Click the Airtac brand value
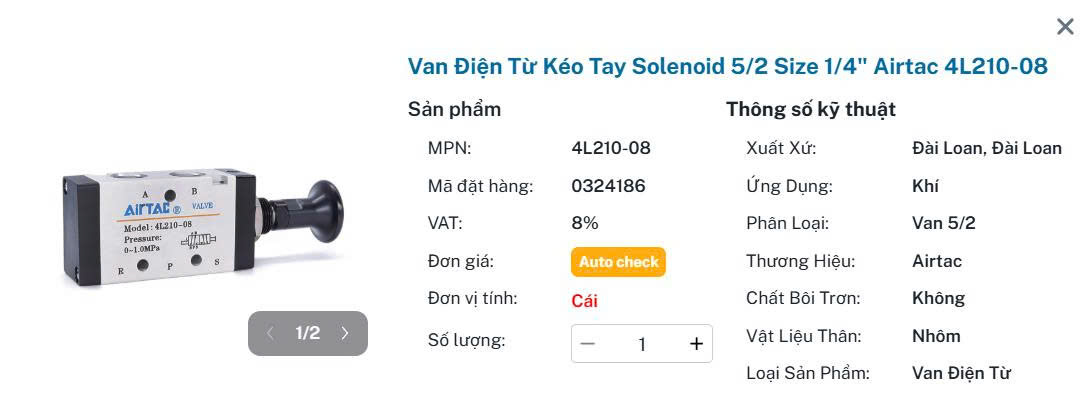The width and height of the screenshot is (1087, 395). (x=937, y=261)
